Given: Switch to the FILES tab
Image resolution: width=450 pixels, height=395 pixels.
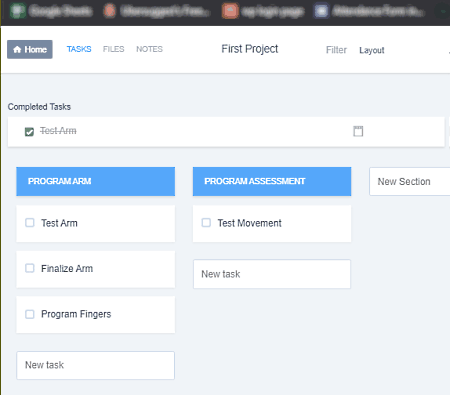Looking at the screenshot, I should [113, 49].
